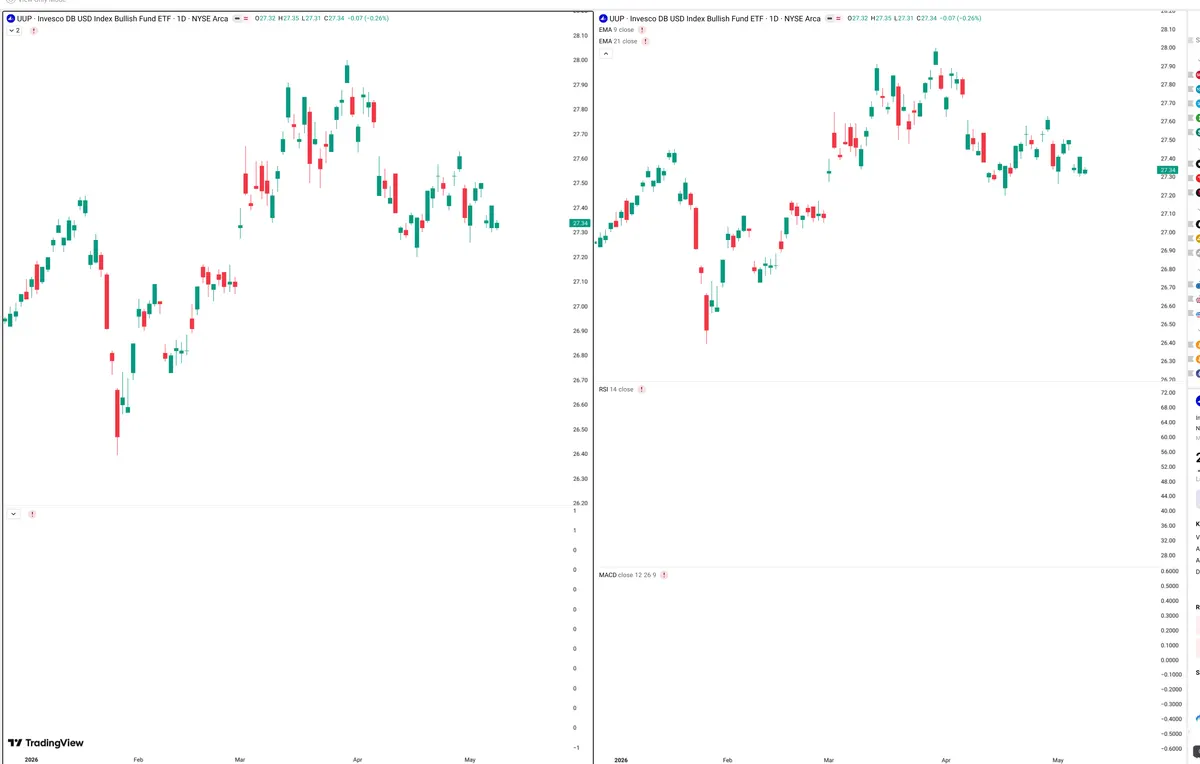
Task: Click the green 27.34 price tag on the left chart's axis
Action: [579, 223]
